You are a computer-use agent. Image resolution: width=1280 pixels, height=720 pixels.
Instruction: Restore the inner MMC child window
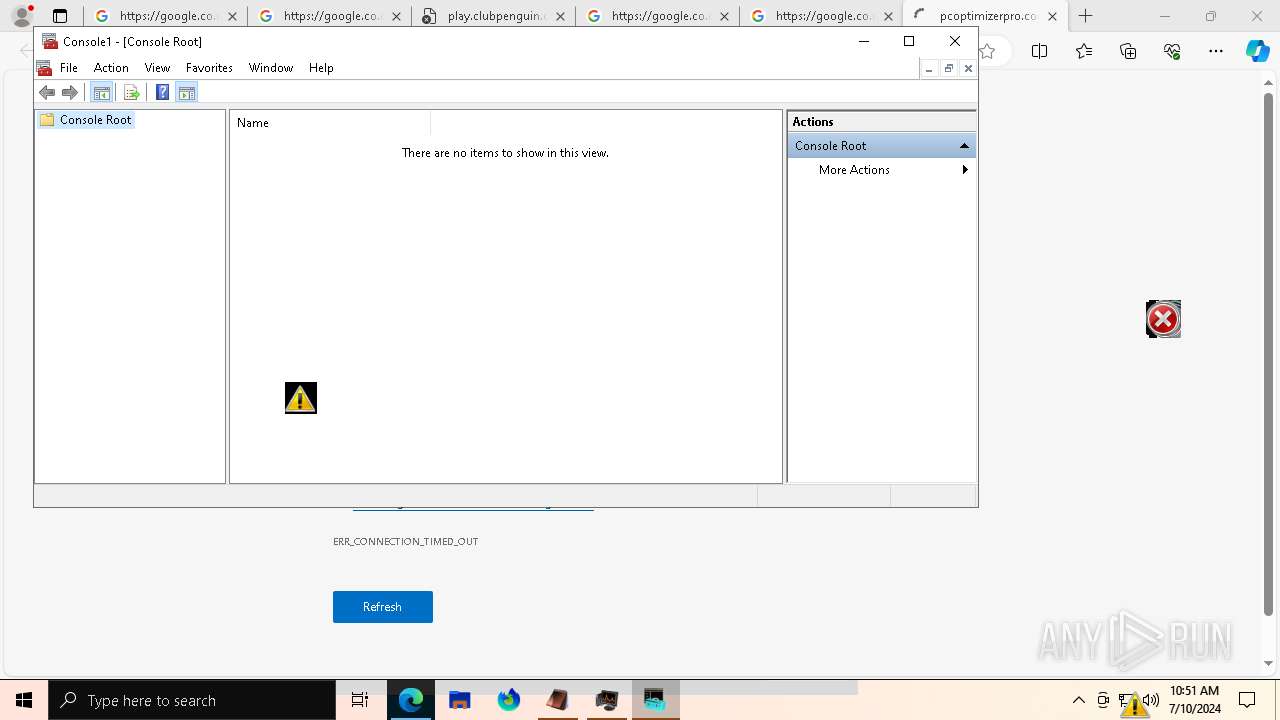pyautogui.click(x=948, y=68)
